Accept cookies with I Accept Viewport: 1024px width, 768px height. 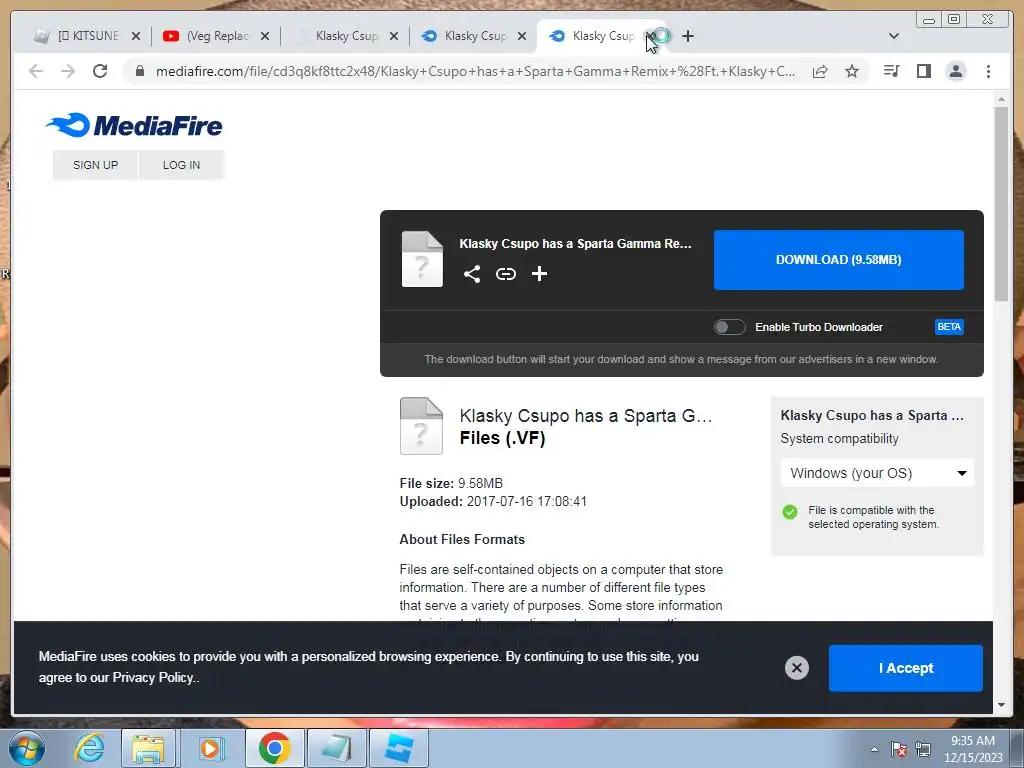pos(906,668)
